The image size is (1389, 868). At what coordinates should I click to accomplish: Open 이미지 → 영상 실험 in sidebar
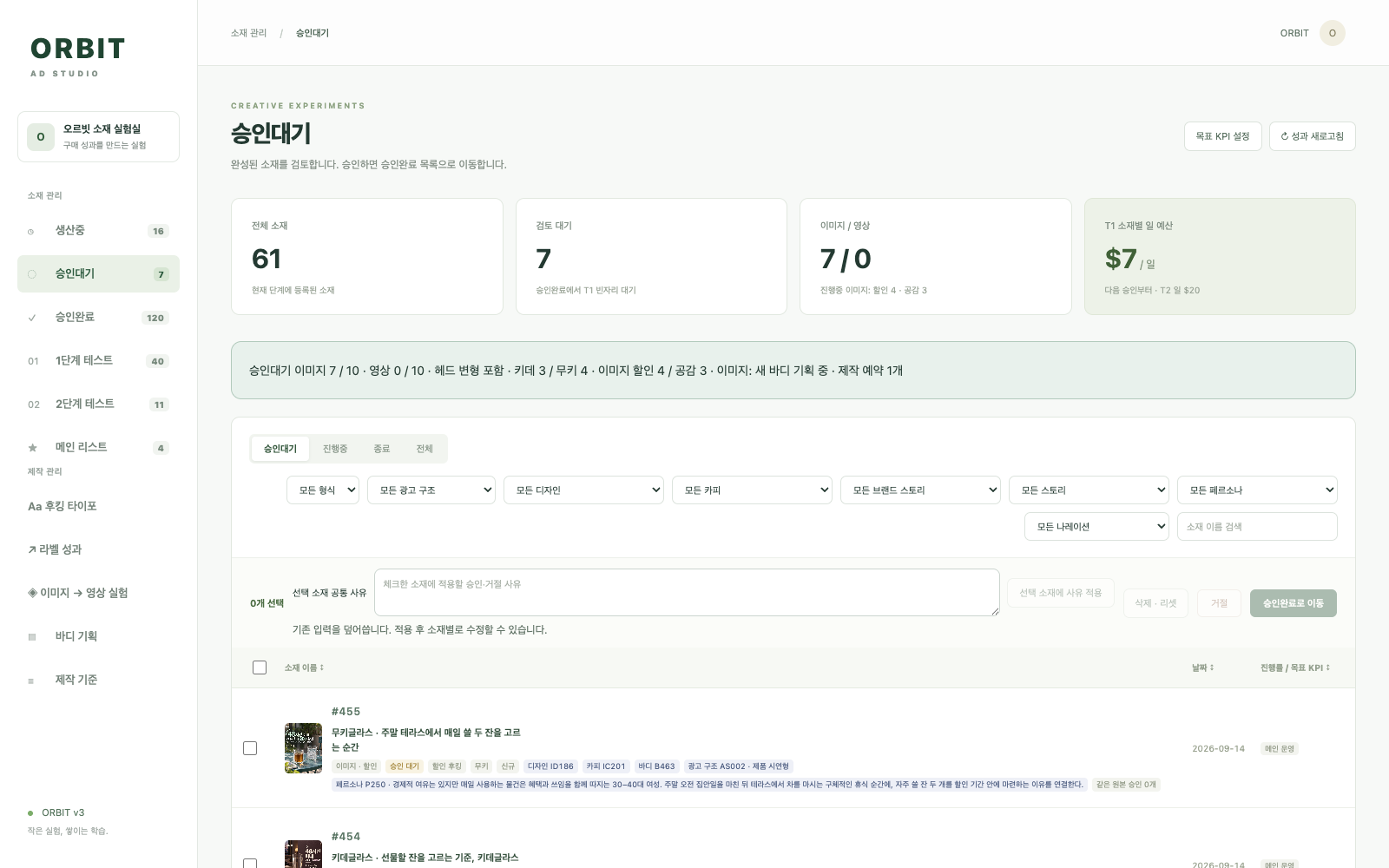click(98, 593)
